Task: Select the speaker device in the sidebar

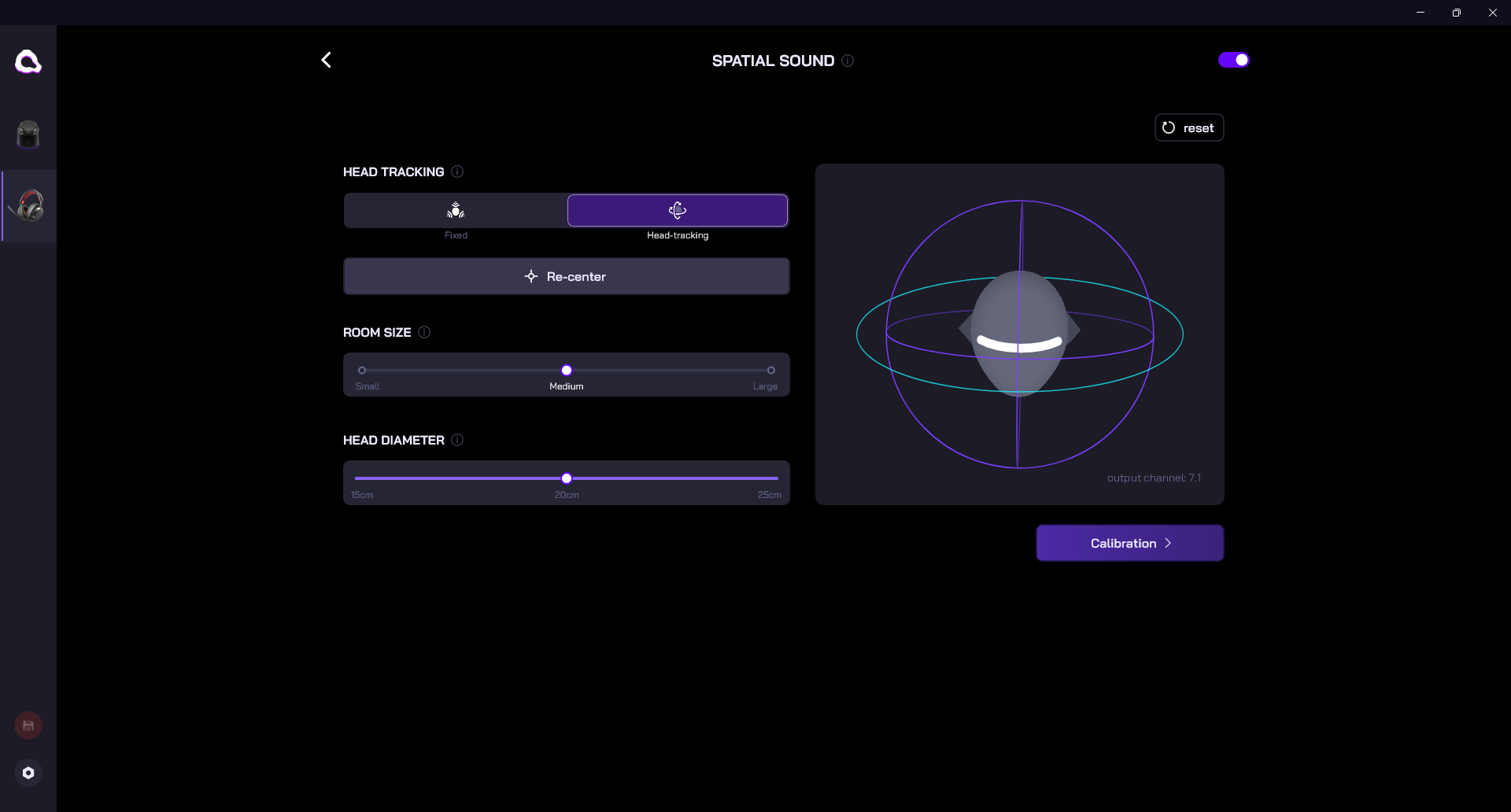Action: coord(28,135)
